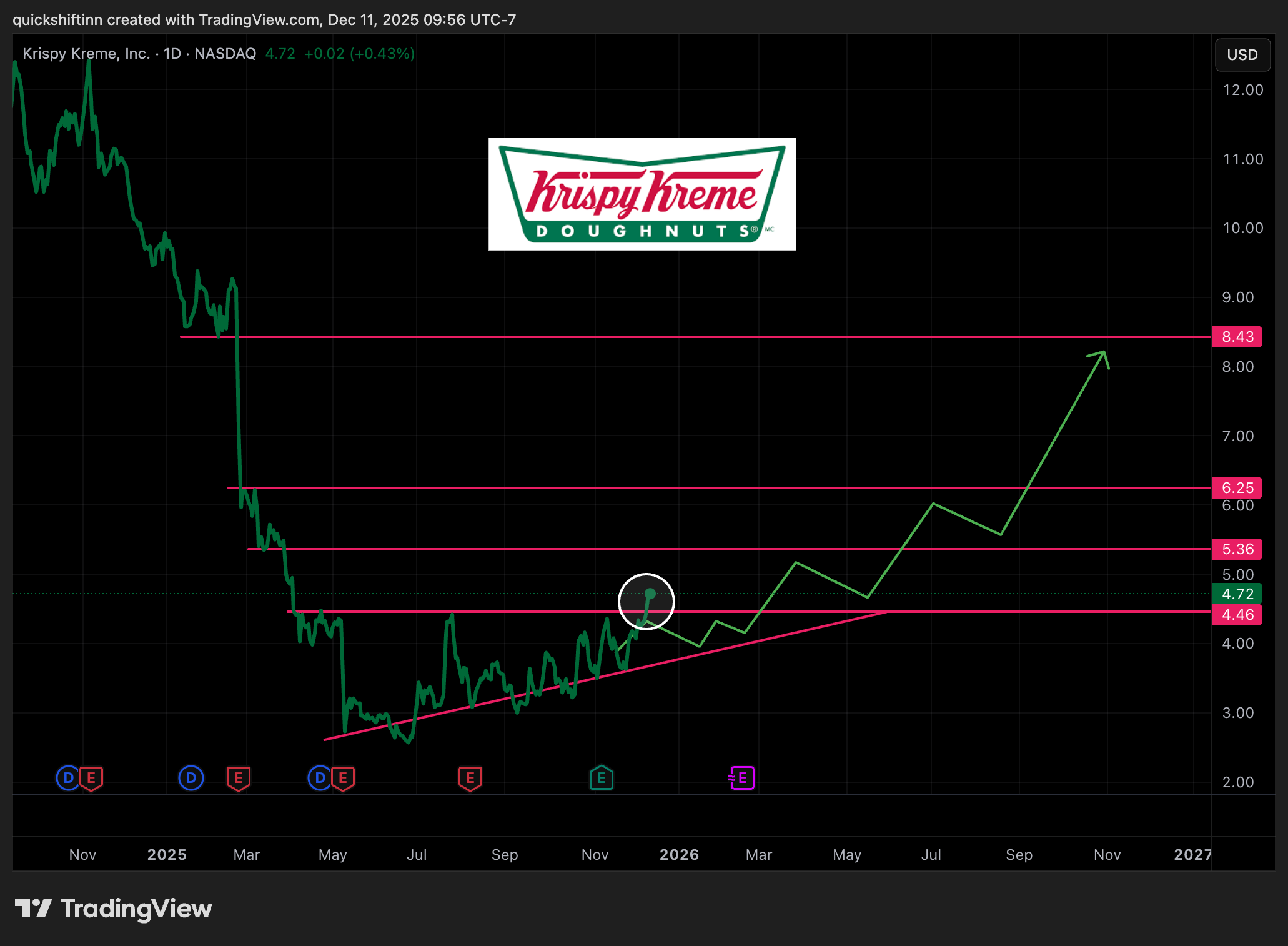This screenshot has height=946, width=1288.
Task: Open the standalone dividend marker after 2025
Action: (x=191, y=778)
